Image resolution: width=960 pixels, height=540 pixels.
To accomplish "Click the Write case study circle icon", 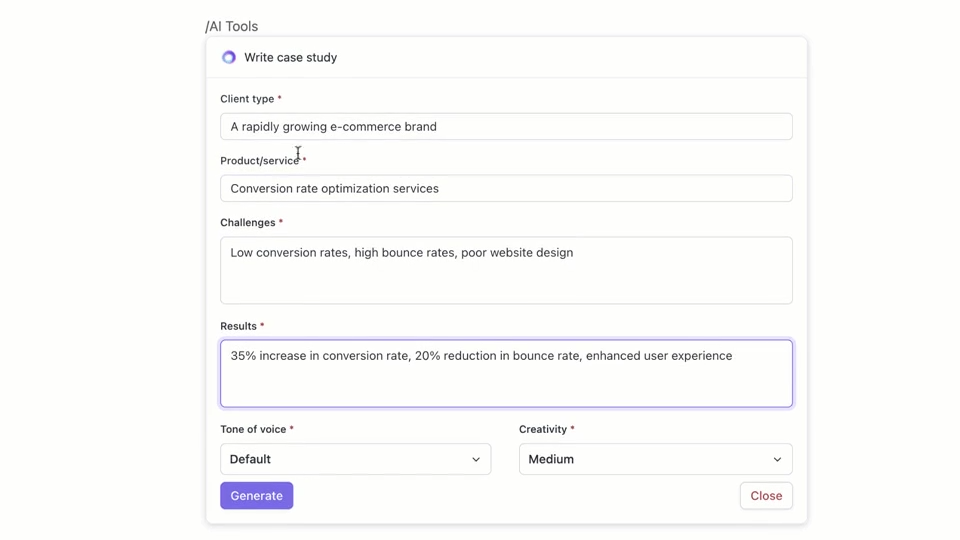I will (229, 58).
